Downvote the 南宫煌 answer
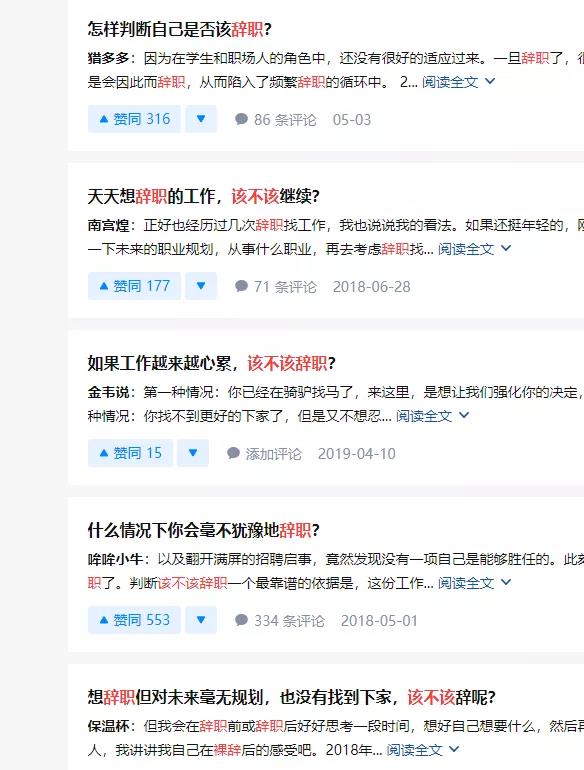Screen dimensions: 584x770 (x=201, y=286)
